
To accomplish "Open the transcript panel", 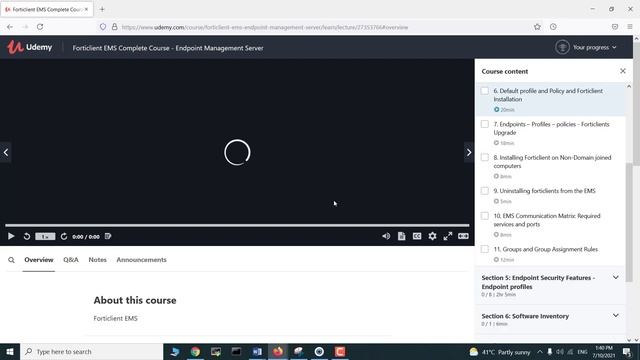I will pyautogui.click(x=402, y=236).
